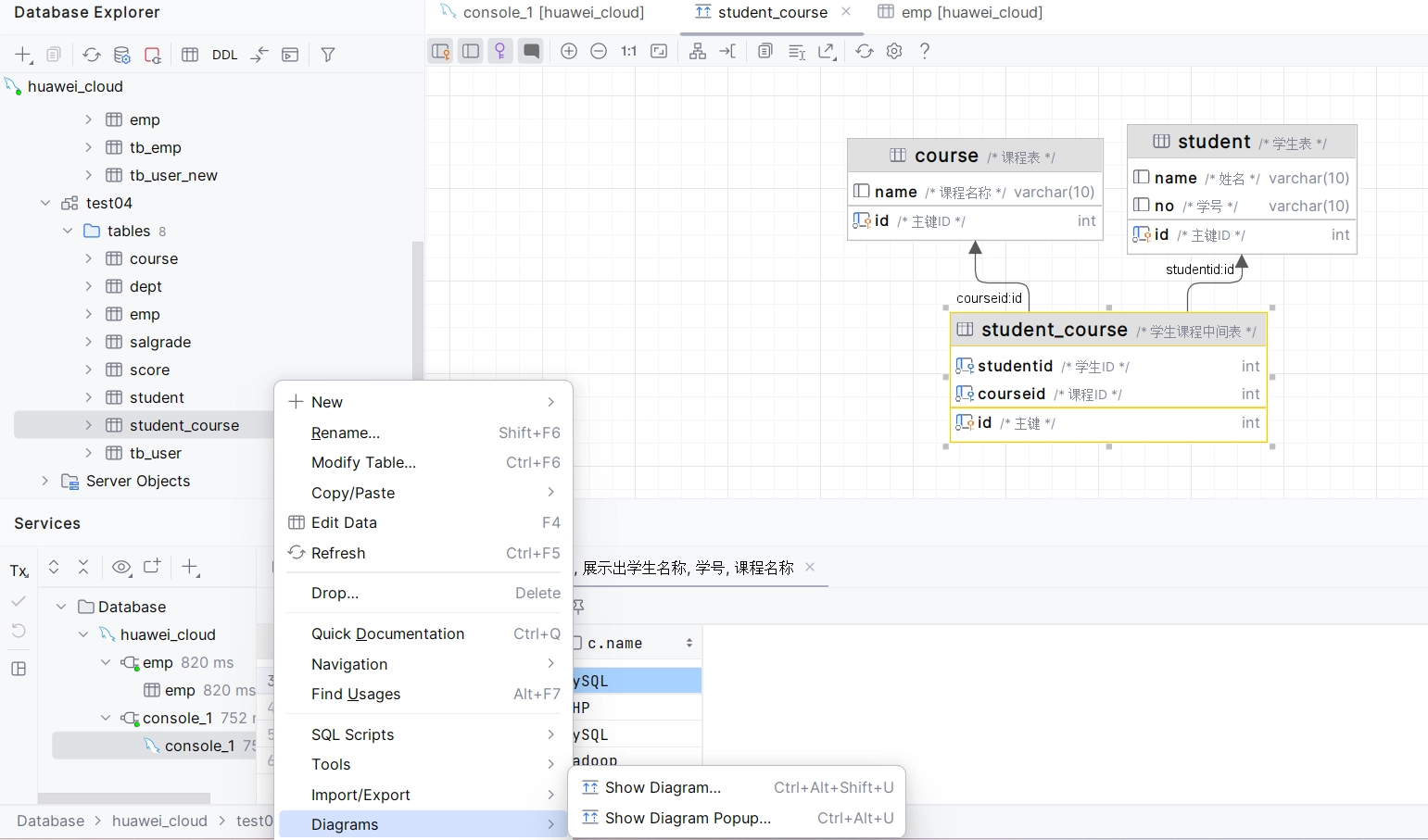This screenshot has height=840, width=1428.
Task: Toggle the purple key icon in diagram toolbar
Action: (x=500, y=51)
